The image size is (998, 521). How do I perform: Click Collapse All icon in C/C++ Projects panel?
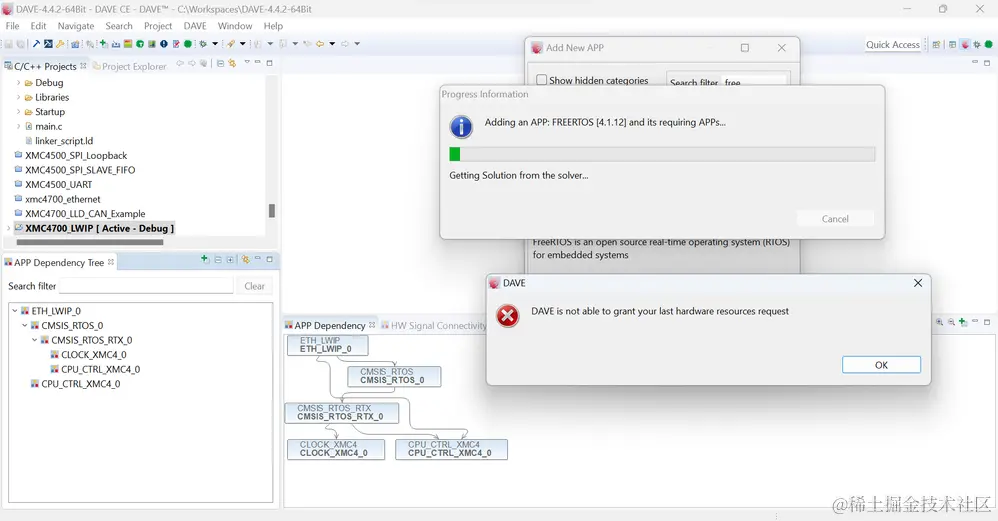220,63
